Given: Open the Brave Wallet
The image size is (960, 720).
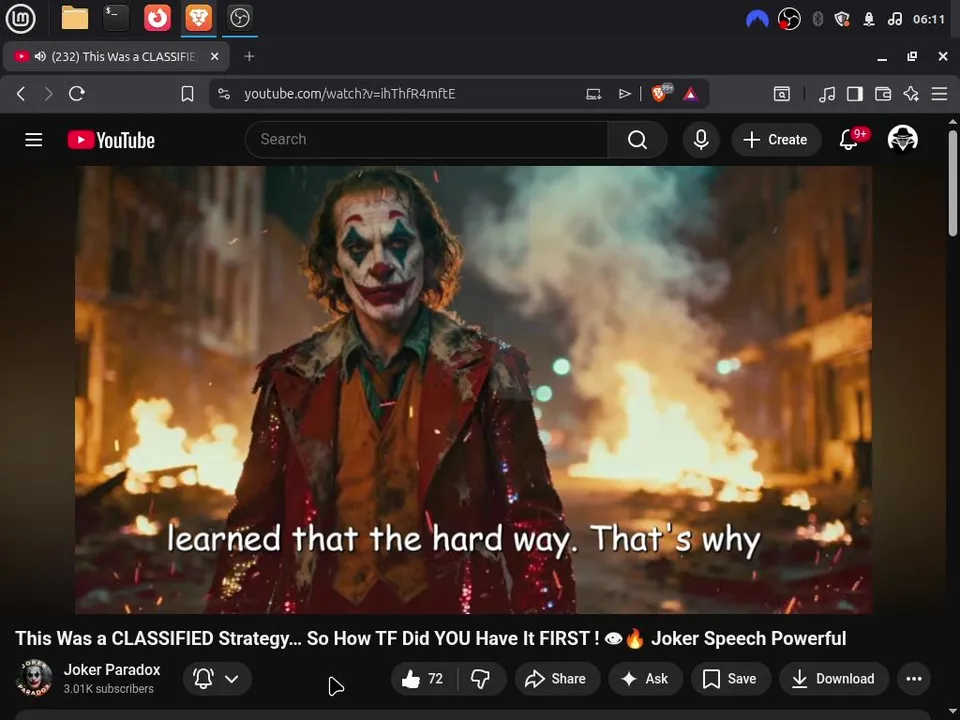Looking at the screenshot, I should pyautogui.click(x=883, y=94).
